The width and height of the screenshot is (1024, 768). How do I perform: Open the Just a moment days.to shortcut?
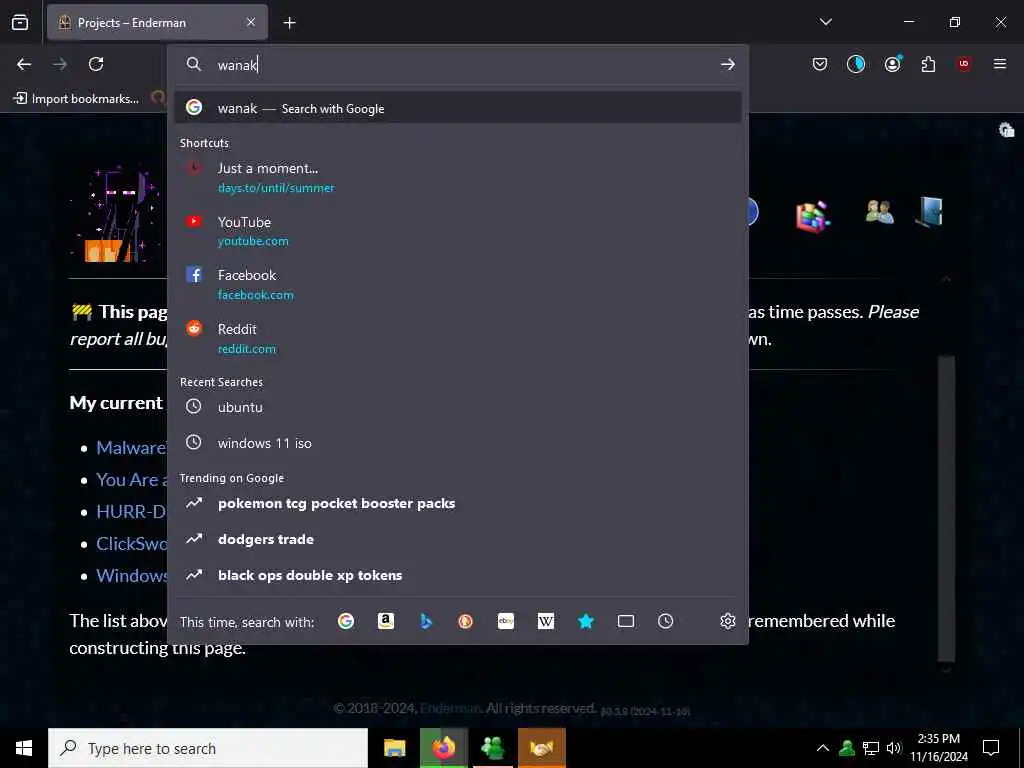pyautogui.click(x=458, y=178)
